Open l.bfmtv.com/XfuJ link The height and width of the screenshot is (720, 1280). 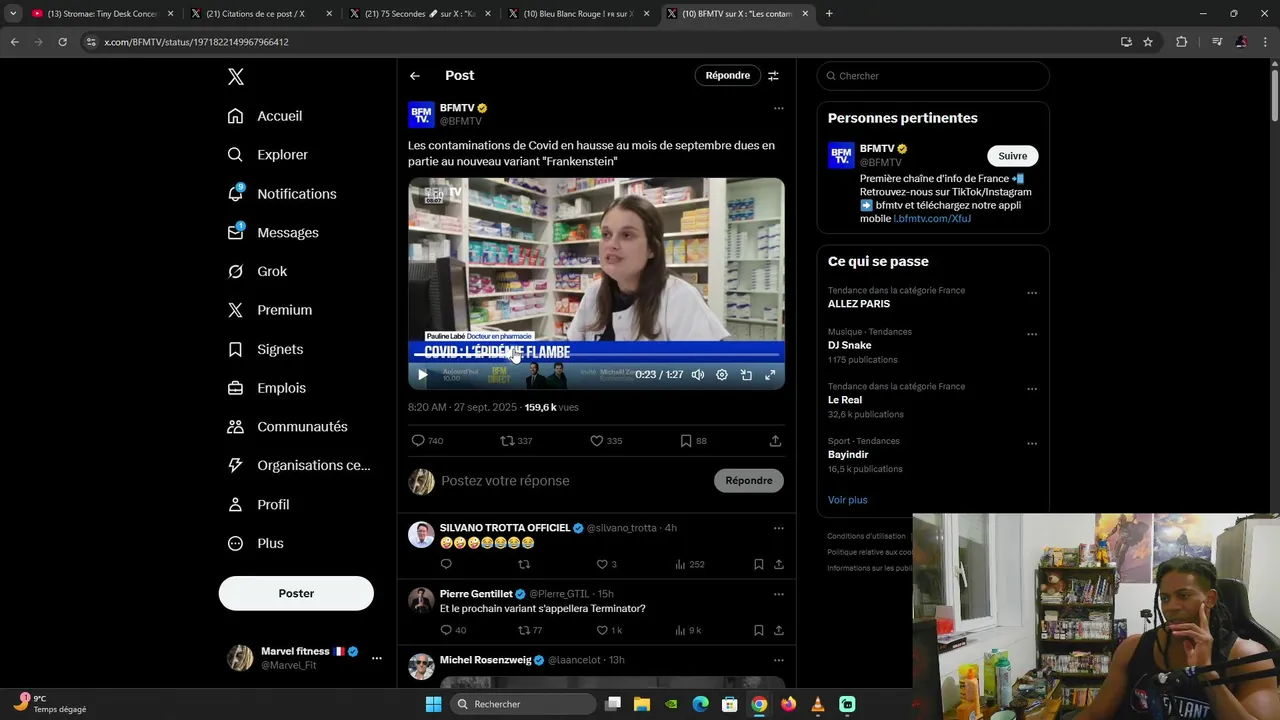point(932,218)
